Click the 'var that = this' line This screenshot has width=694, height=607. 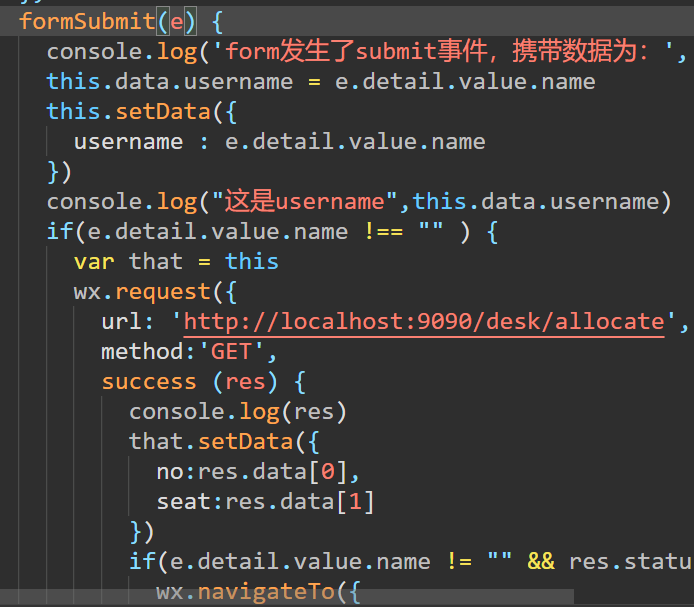(176, 262)
